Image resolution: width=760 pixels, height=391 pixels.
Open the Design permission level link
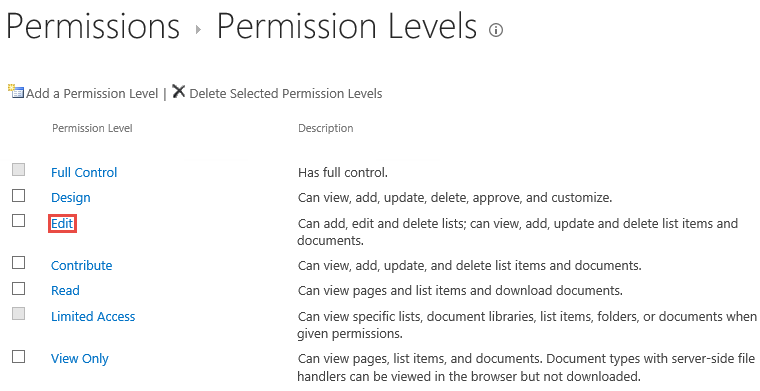pos(71,198)
